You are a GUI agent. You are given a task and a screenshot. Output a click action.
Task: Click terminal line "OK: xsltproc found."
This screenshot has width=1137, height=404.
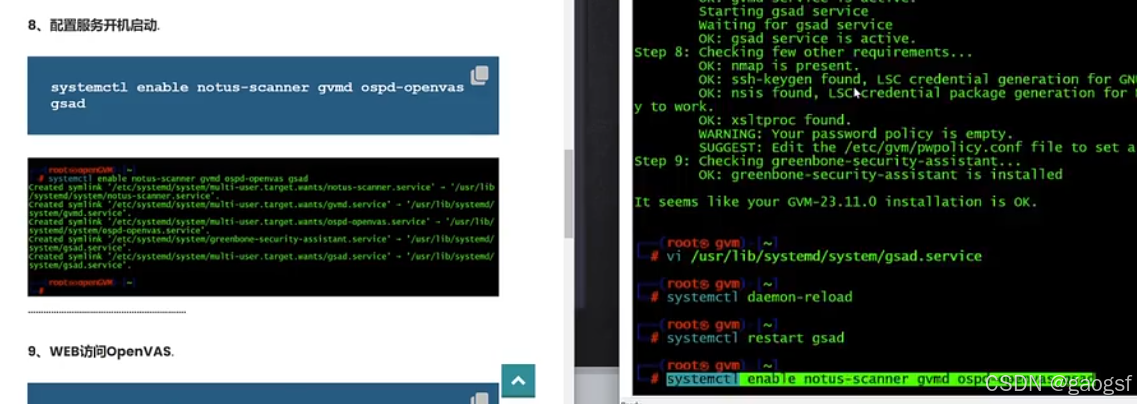[x=774, y=120]
